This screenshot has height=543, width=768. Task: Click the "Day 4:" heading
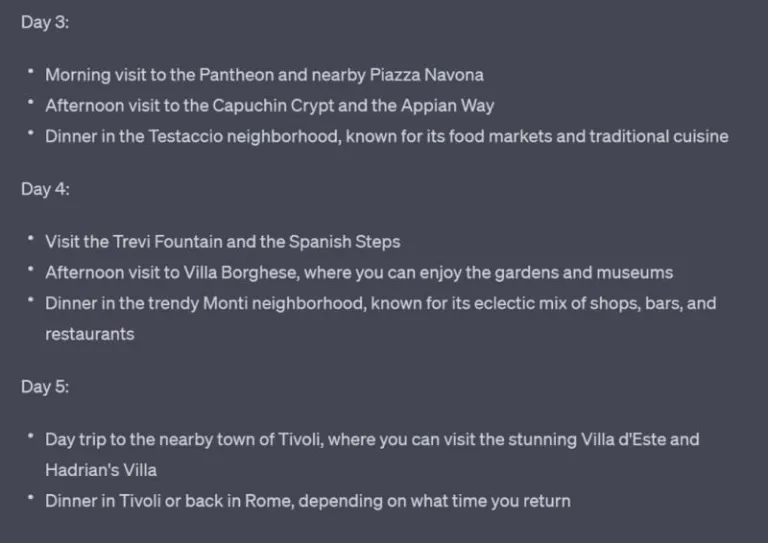[45, 189]
